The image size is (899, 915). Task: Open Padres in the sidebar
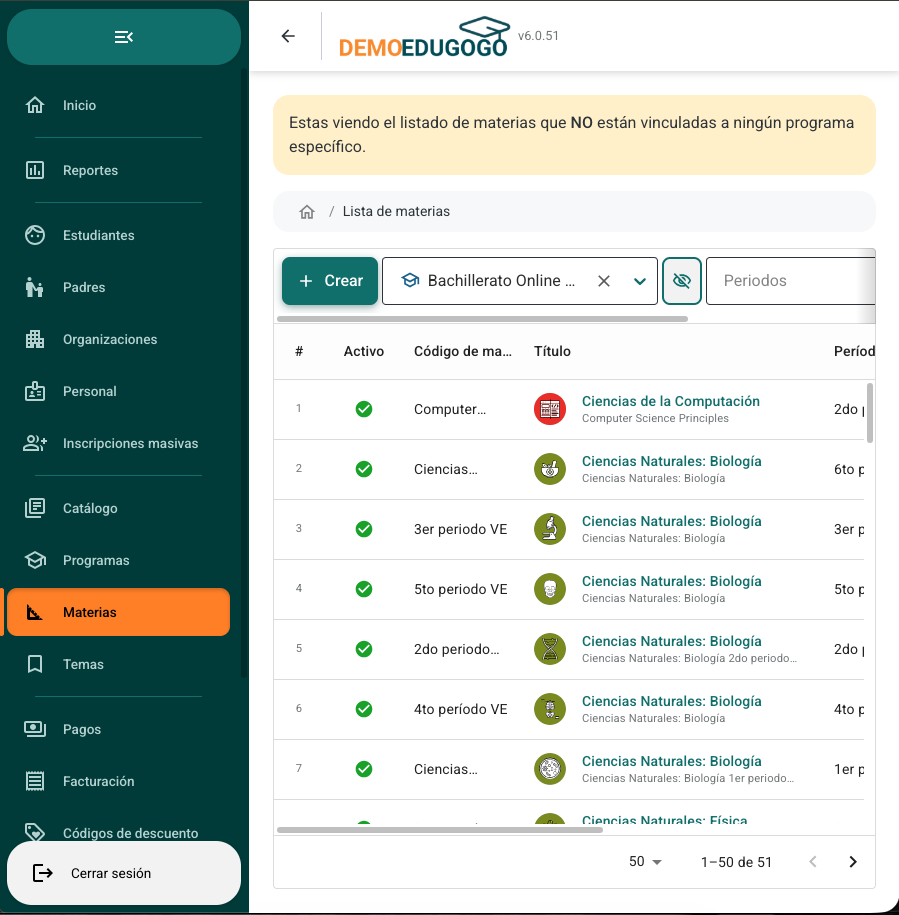(x=118, y=287)
